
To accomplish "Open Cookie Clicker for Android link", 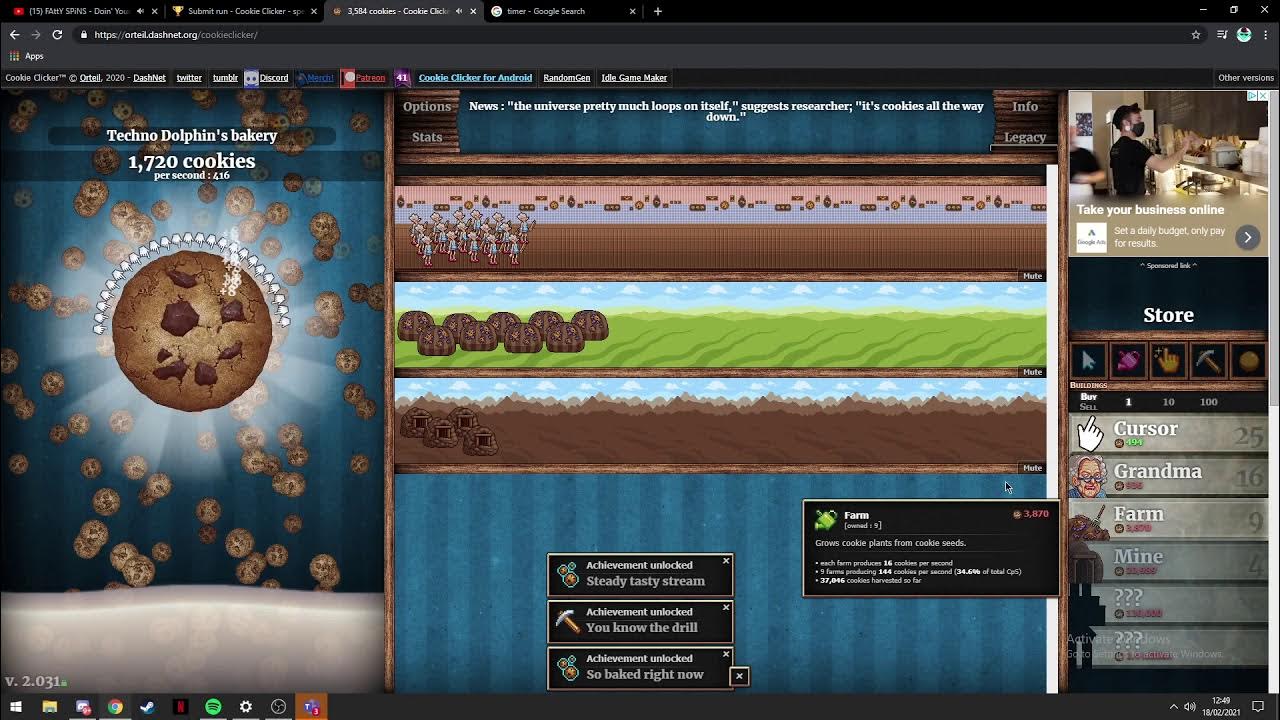I will click(475, 78).
